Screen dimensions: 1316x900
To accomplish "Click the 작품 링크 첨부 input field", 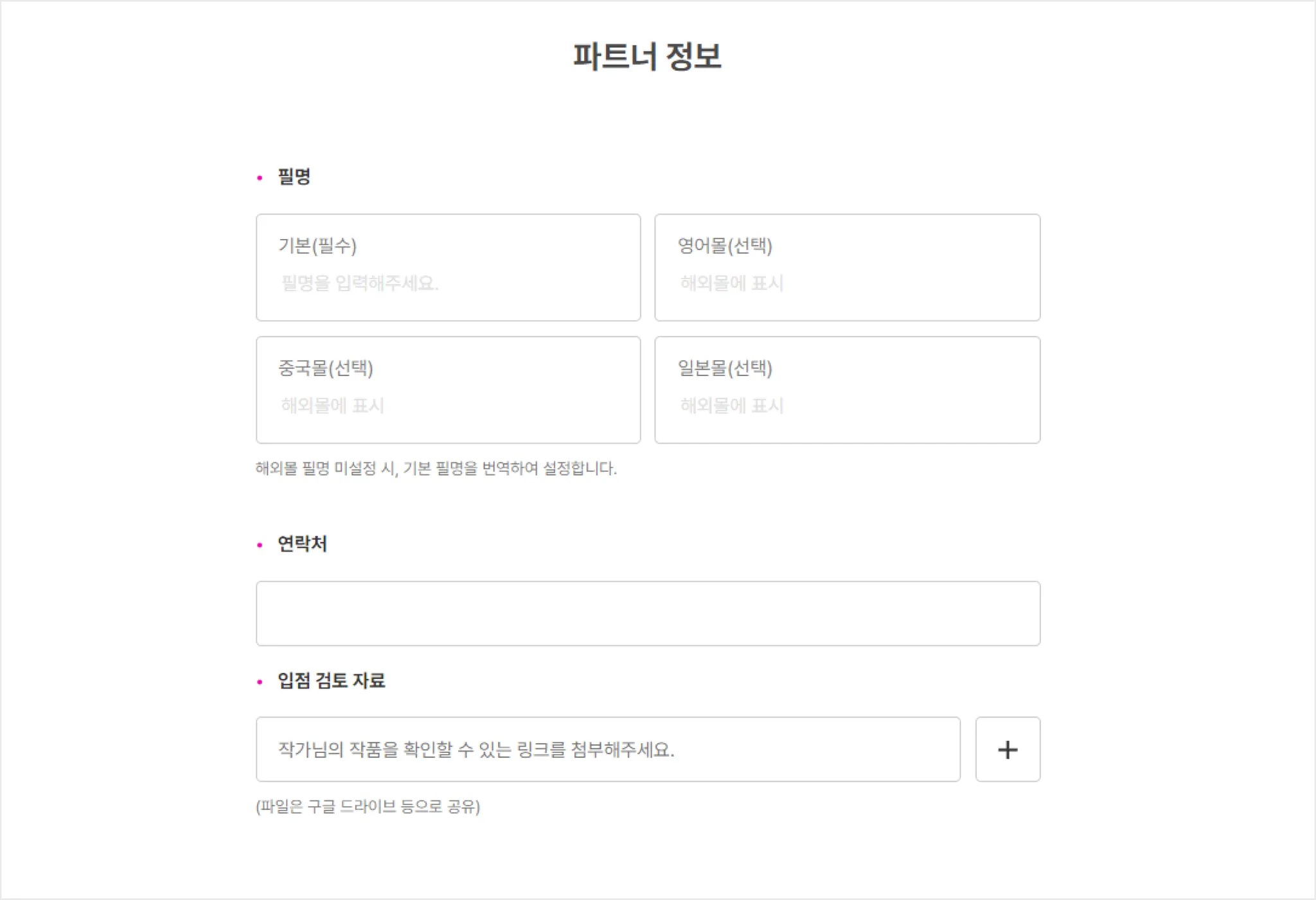I will click(608, 749).
